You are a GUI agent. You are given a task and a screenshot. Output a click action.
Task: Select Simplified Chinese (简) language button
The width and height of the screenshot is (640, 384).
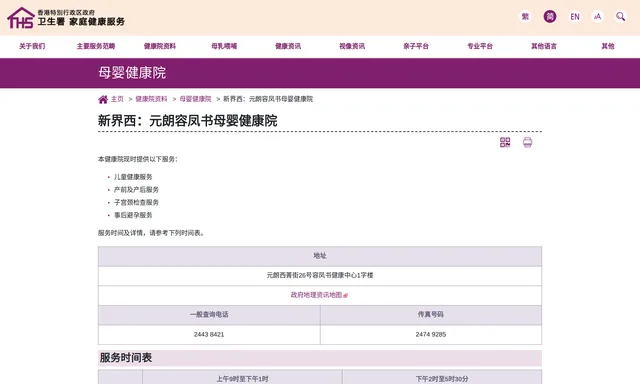tap(550, 16)
